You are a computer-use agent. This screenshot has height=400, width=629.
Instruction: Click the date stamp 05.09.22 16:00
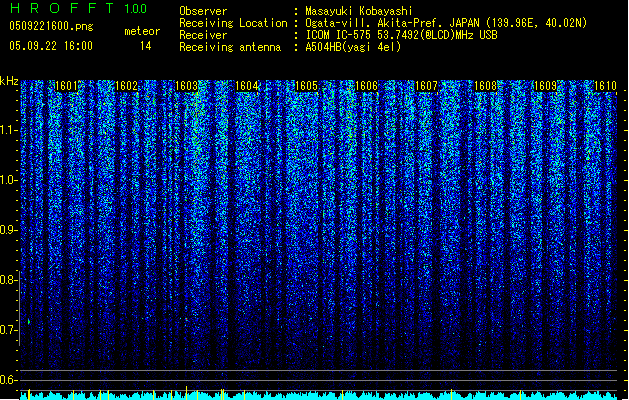coord(51,46)
